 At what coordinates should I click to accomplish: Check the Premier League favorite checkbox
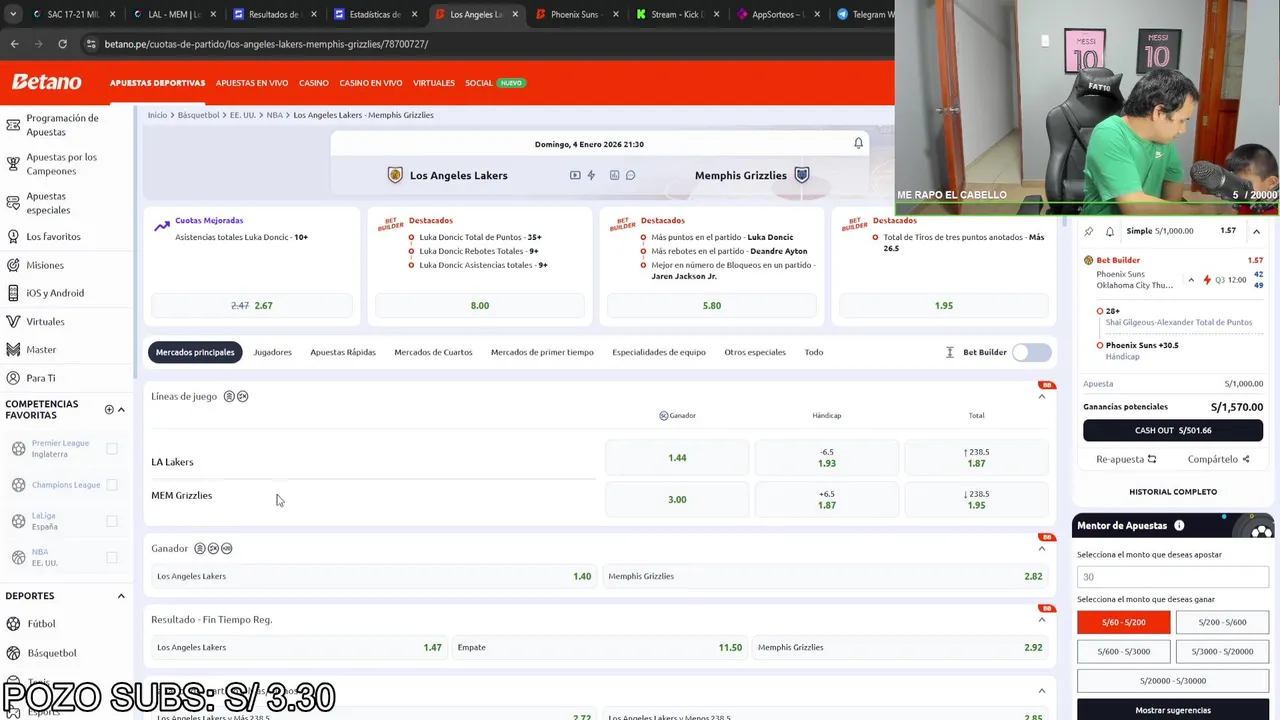(112, 448)
